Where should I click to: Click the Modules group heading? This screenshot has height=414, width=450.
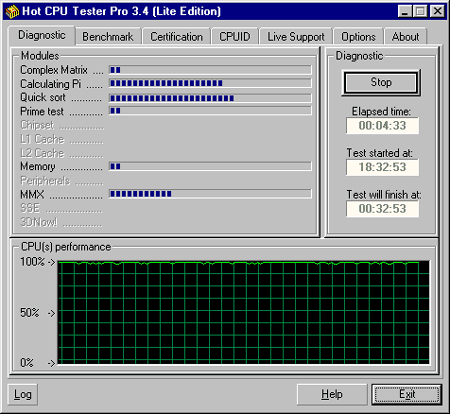pos(40,56)
